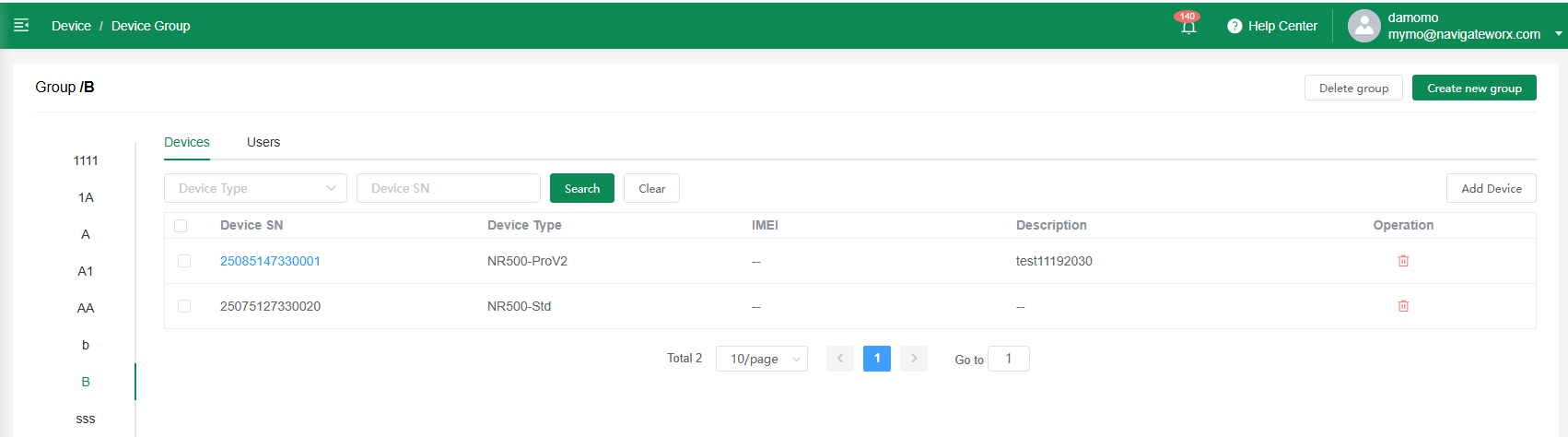1568x437 pixels.
Task: Click the user avatar icon
Action: [x=1363, y=26]
